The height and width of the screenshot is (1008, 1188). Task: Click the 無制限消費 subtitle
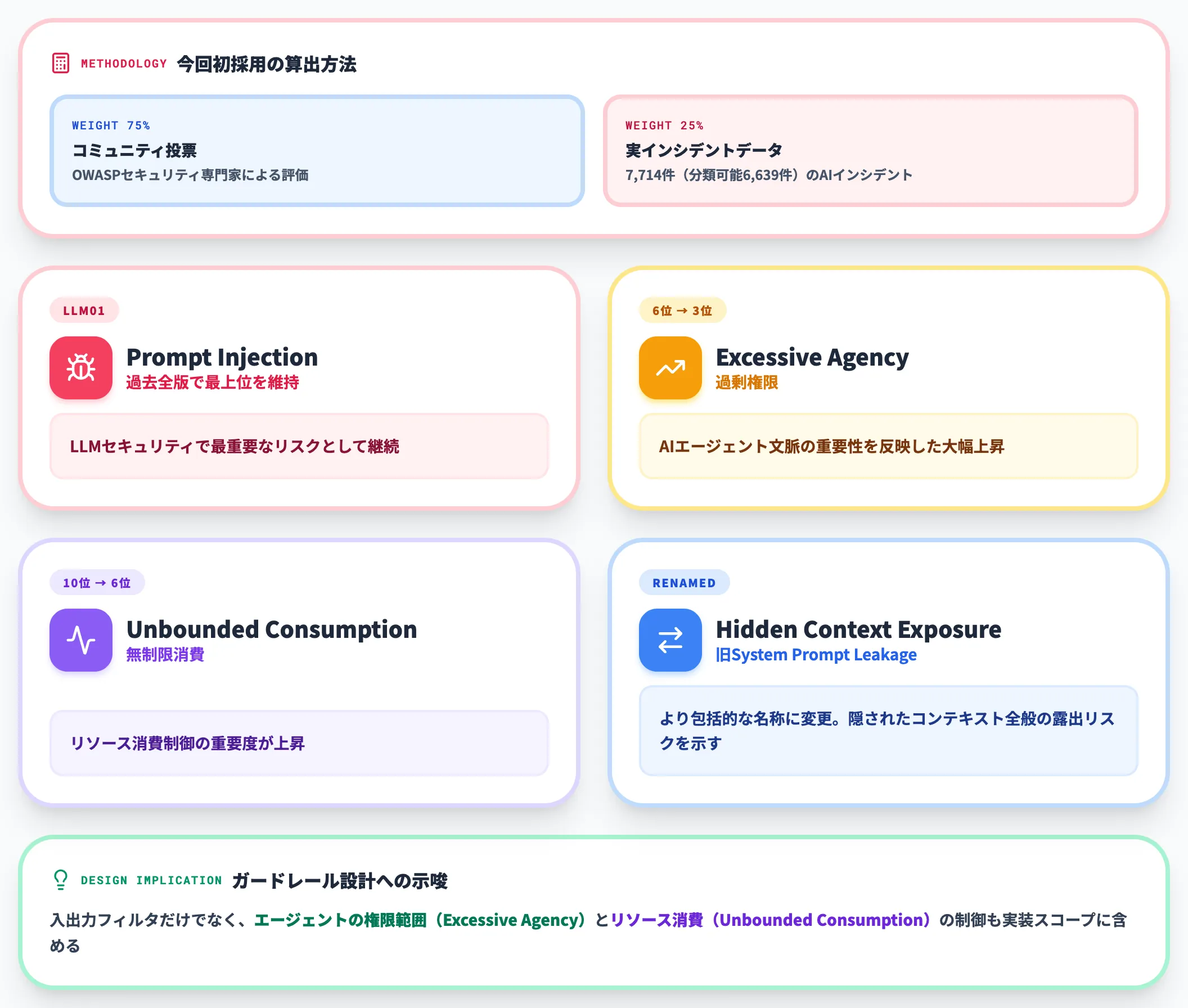[165, 654]
